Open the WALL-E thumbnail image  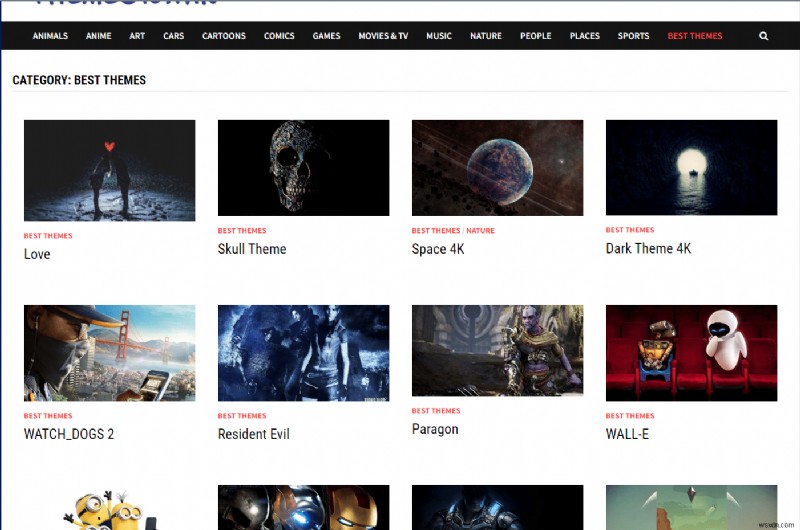click(x=691, y=353)
